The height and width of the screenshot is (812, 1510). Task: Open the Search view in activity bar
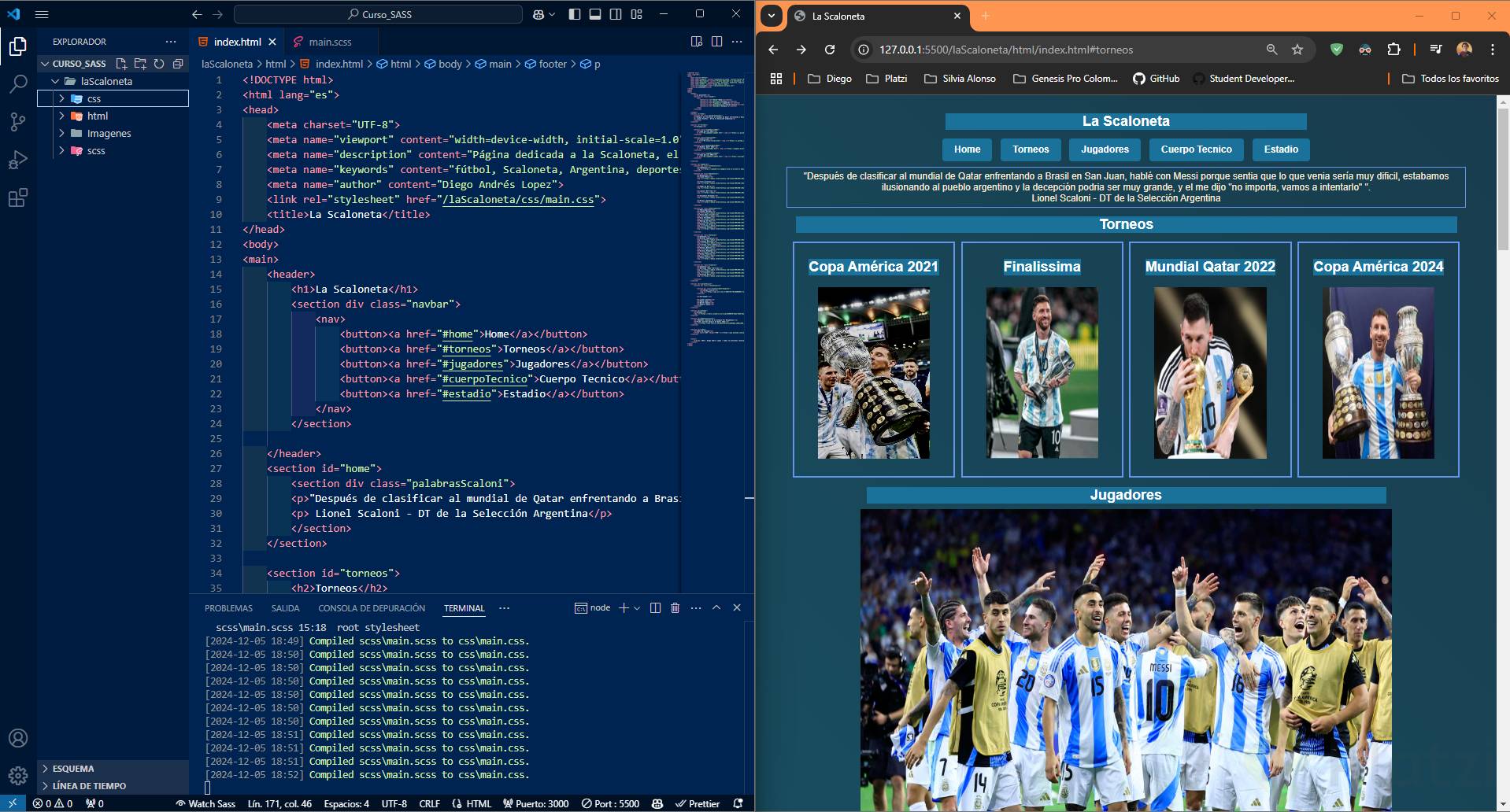17,83
